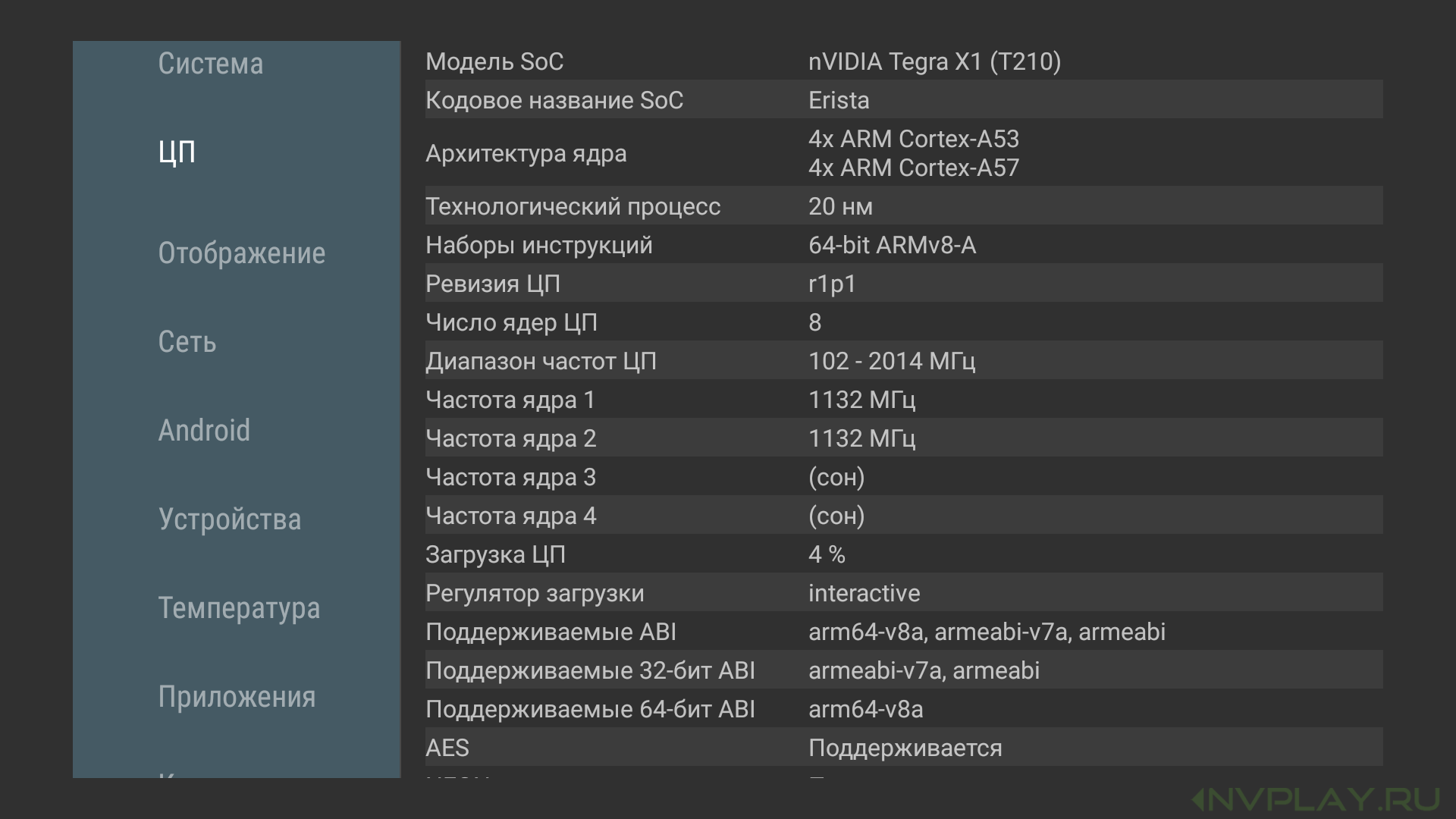This screenshot has height=819, width=1456.
Task: Select the Регулятор загрузки label
Action: (x=535, y=593)
